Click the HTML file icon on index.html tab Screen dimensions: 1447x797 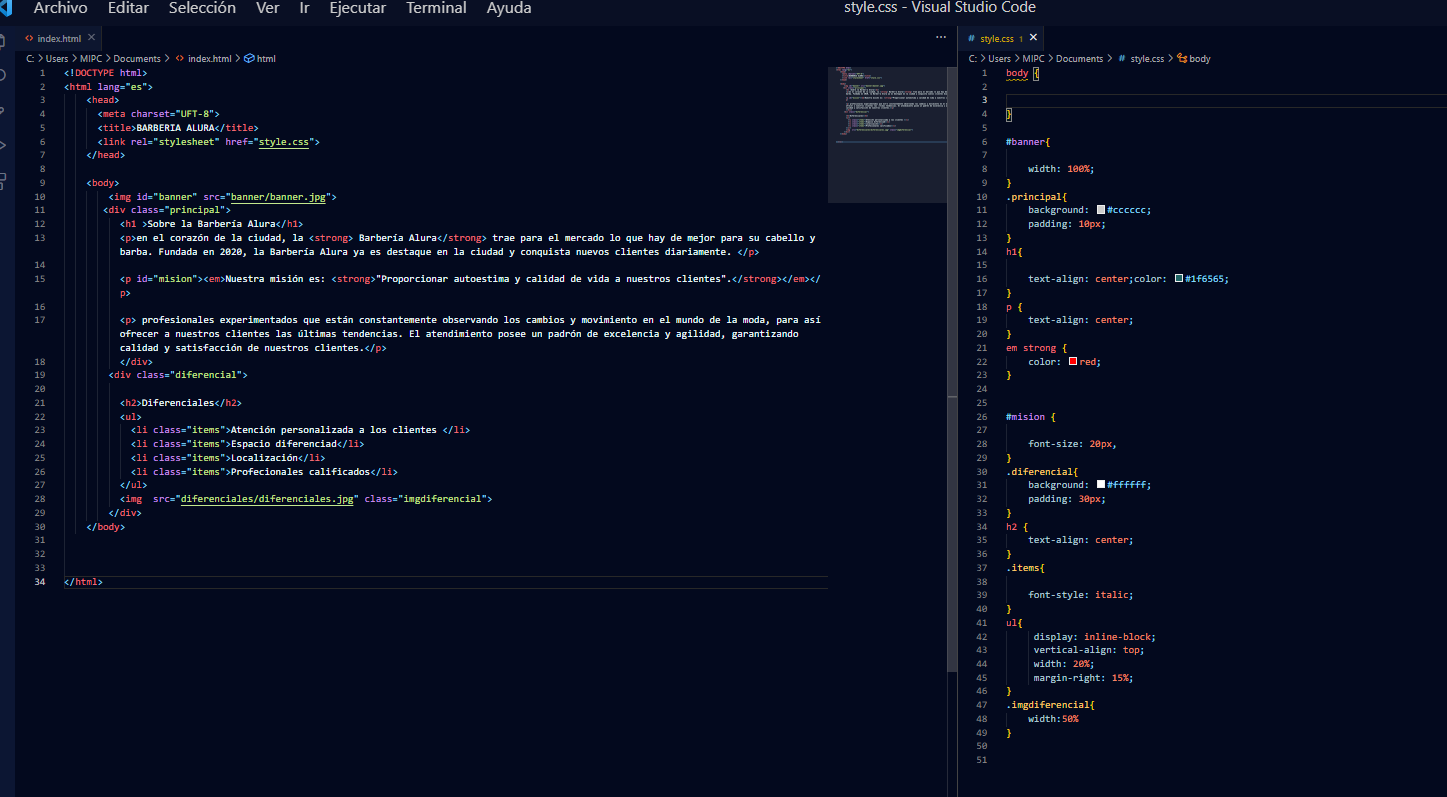pyautogui.click(x=29, y=38)
